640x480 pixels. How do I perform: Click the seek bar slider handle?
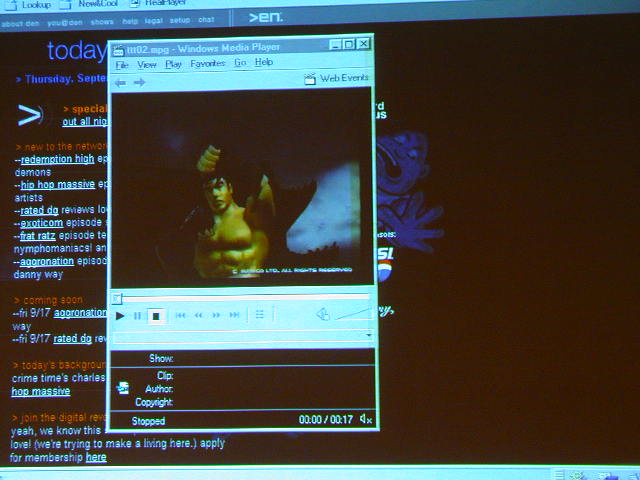coord(117,297)
